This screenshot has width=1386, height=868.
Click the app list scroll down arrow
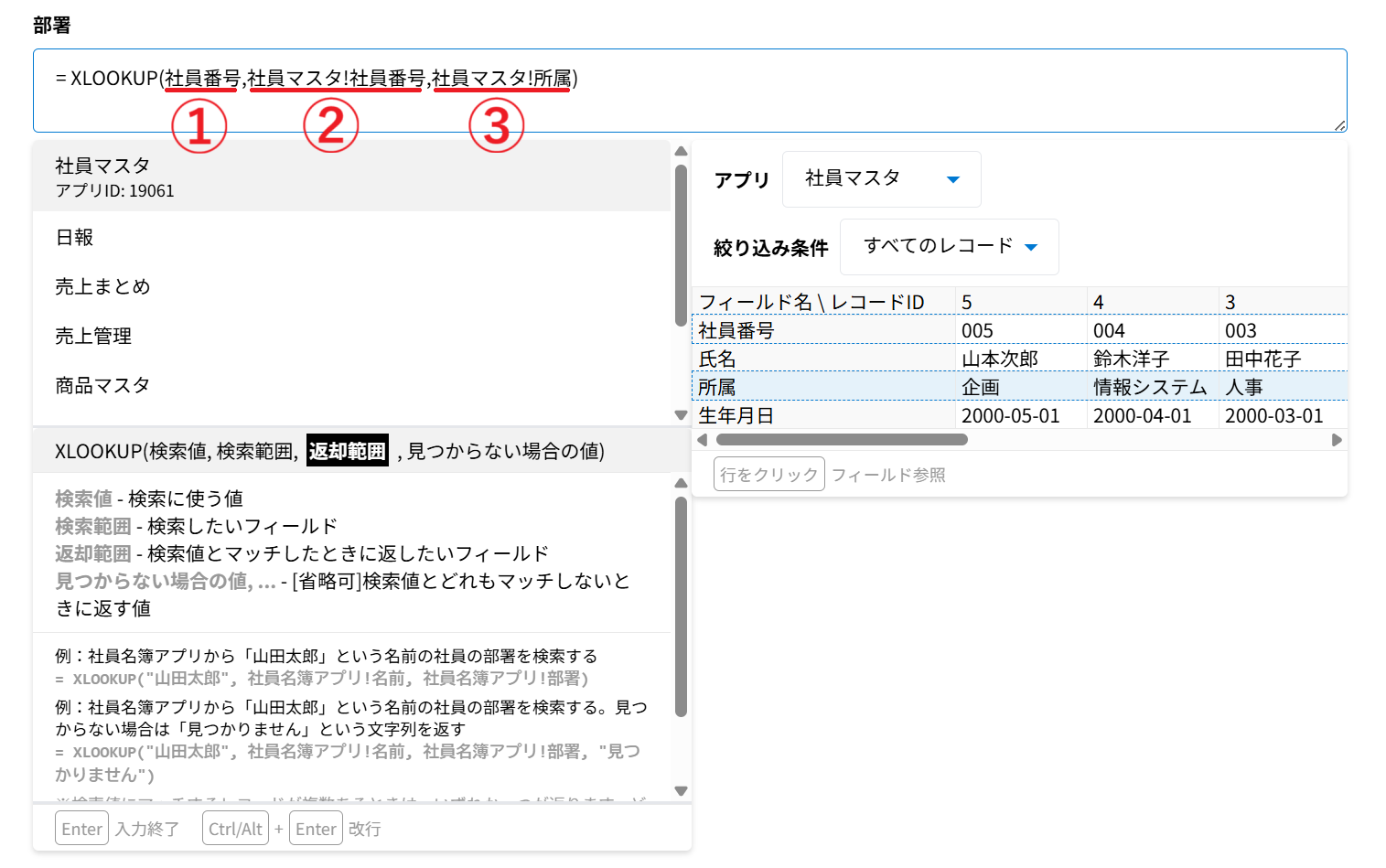pyautogui.click(x=681, y=414)
